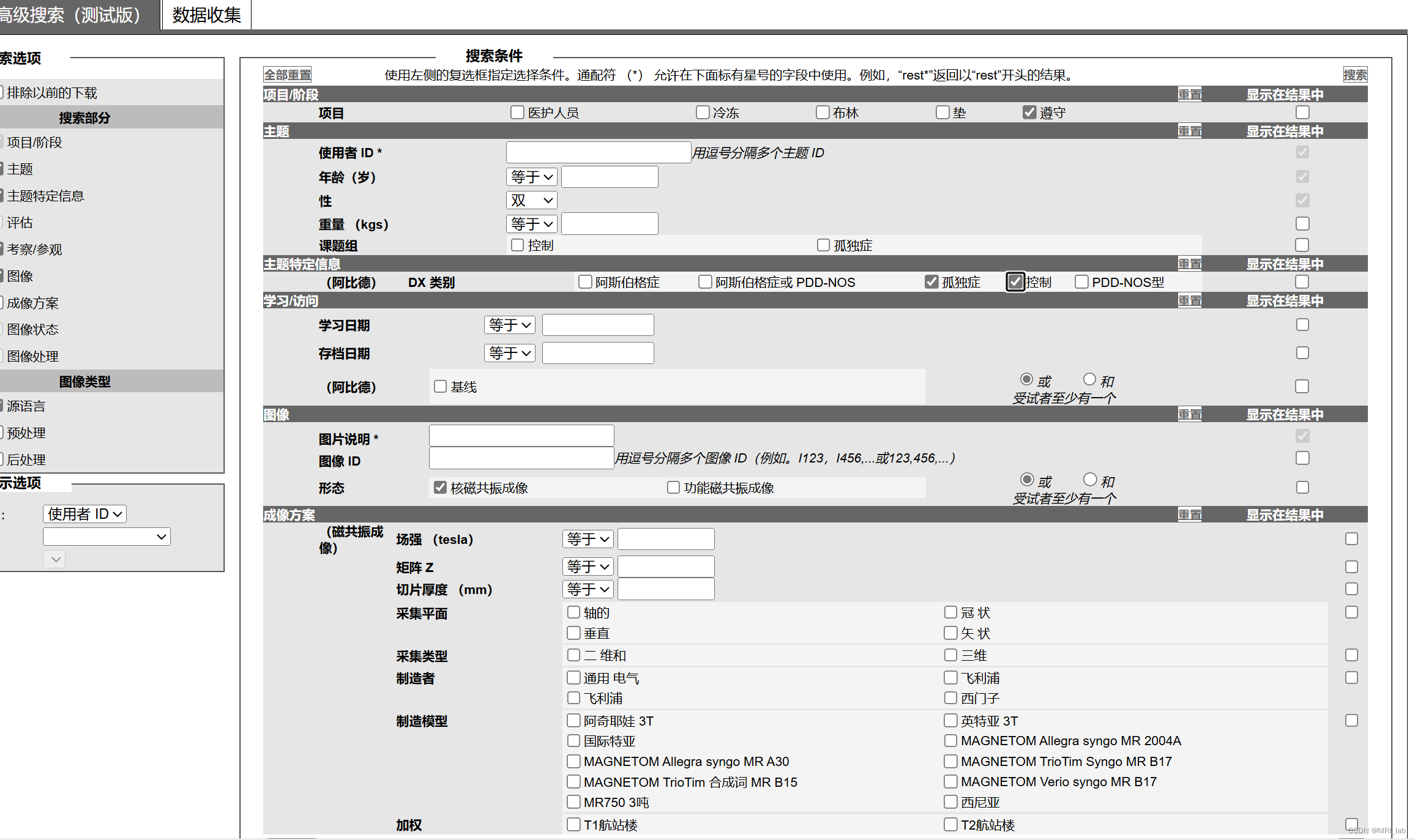Check the 医护人员 project checkbox
Screen dimensions: 1415x840
click(517, 112)
